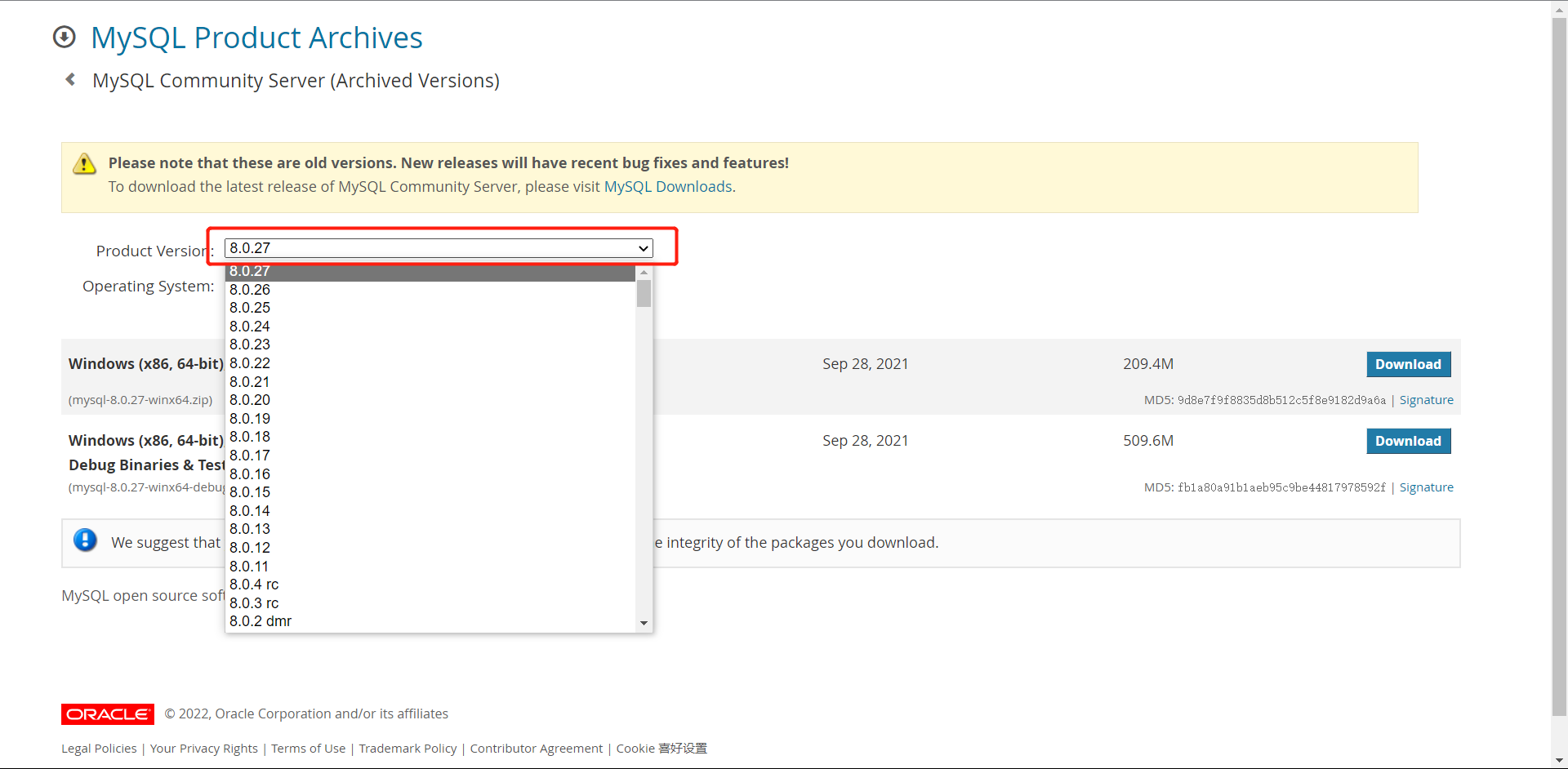Choose version 8.0.25 from the list
1568x769 pixels.
430,308
